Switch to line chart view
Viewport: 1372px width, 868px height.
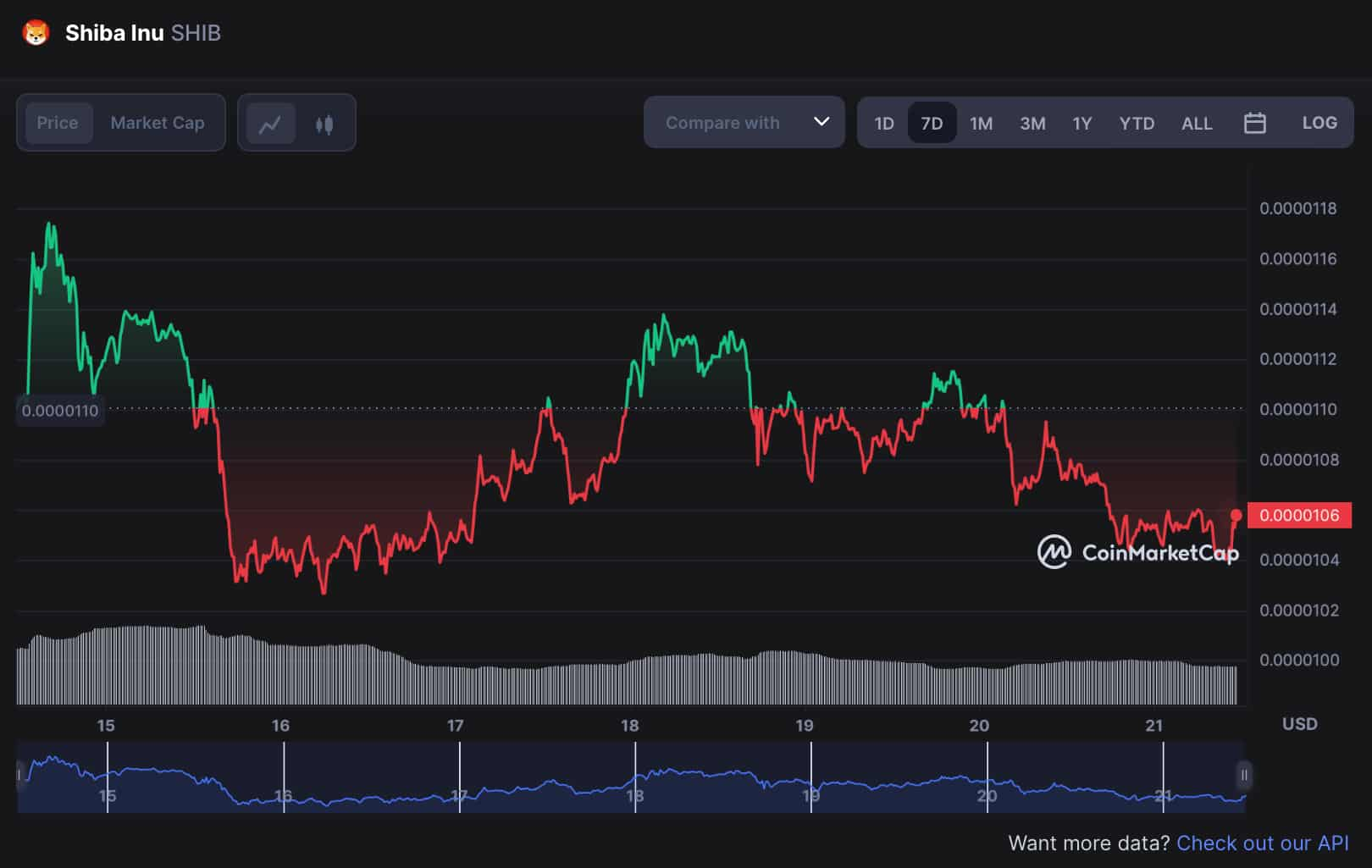point(270,124)
